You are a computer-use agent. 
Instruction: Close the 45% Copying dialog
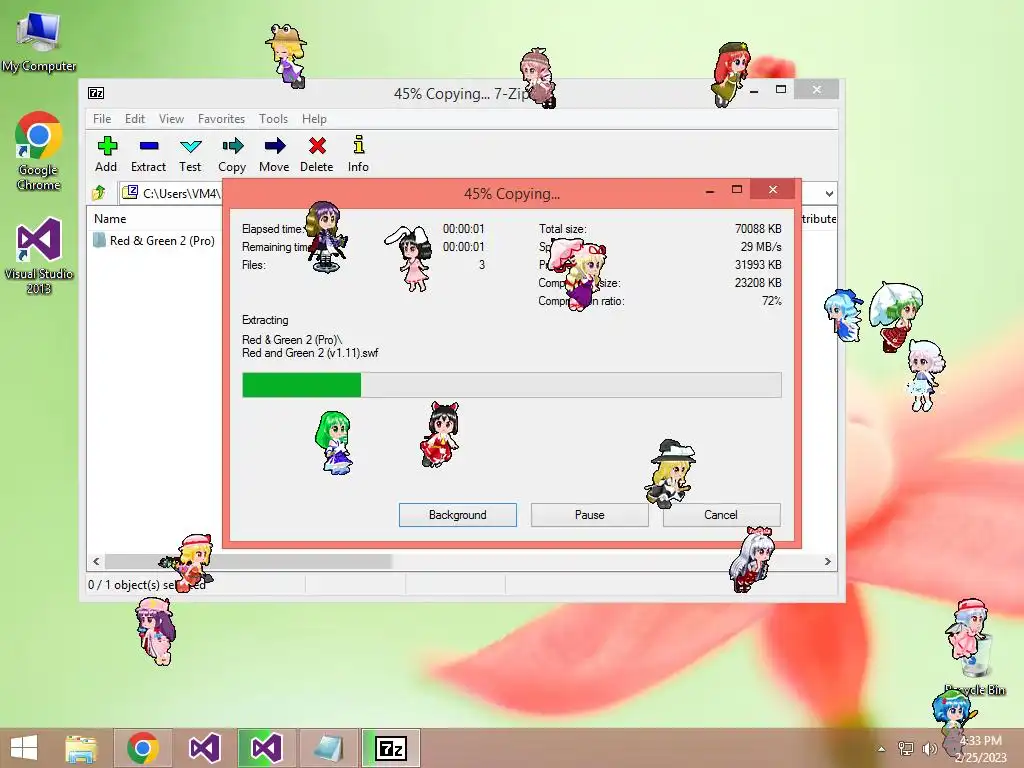pos(773,189)
